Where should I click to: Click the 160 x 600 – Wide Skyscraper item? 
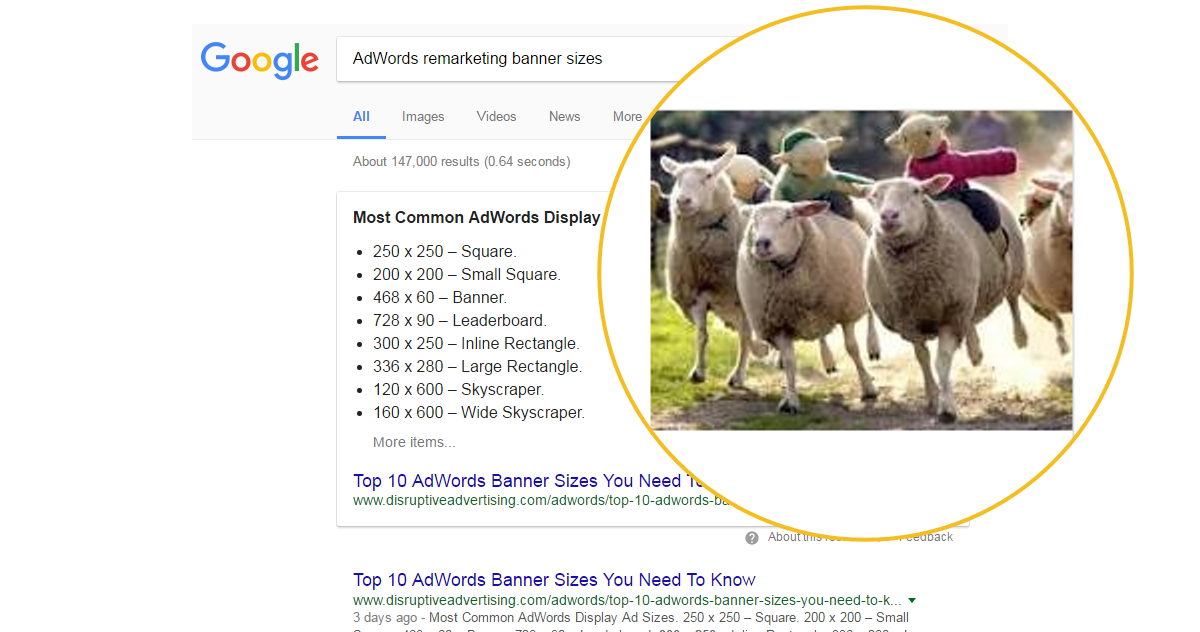pyautogui.click(x=479, y=413)
